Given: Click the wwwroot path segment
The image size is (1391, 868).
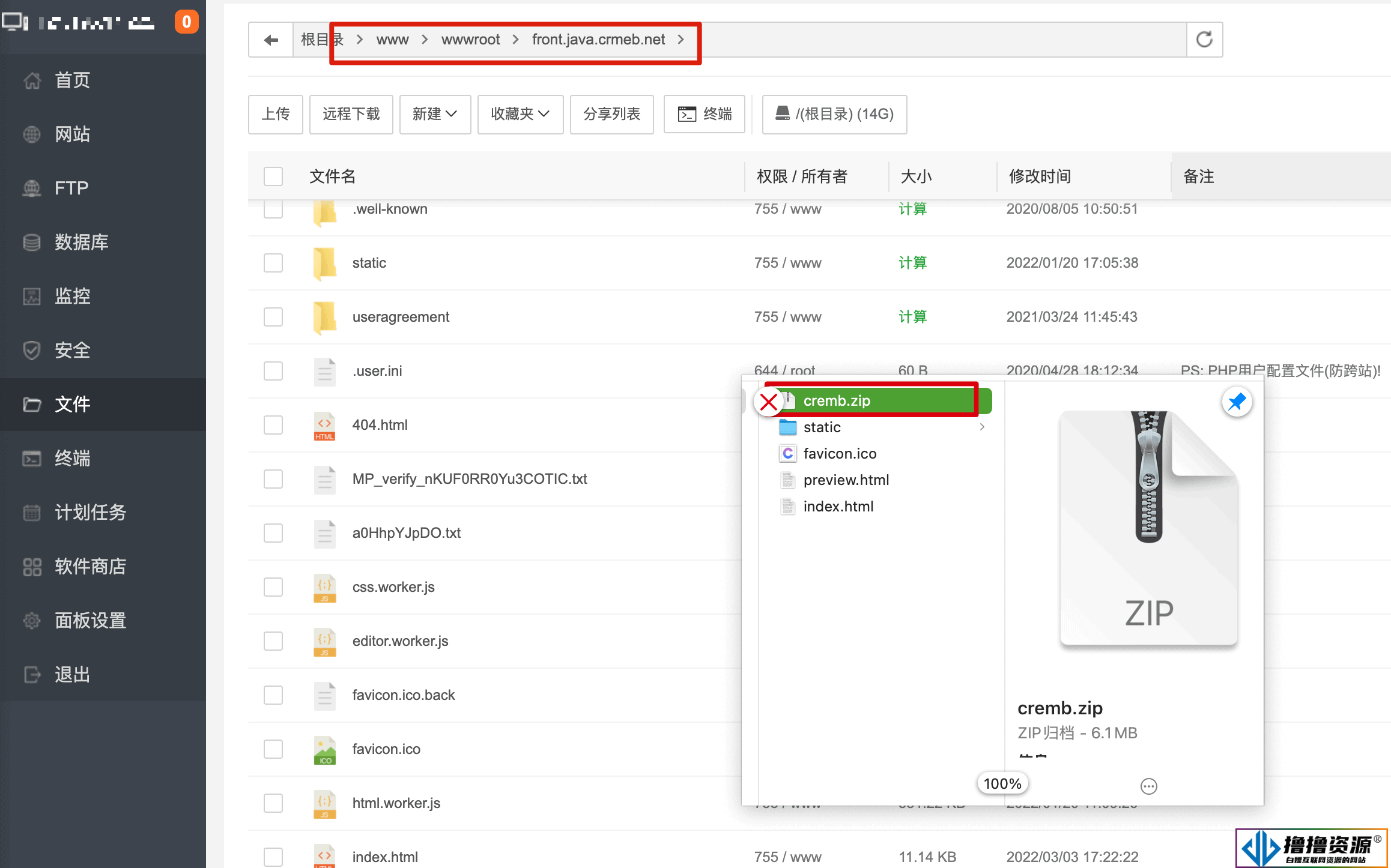Looking at the screenshot, I should coord(470,40).
